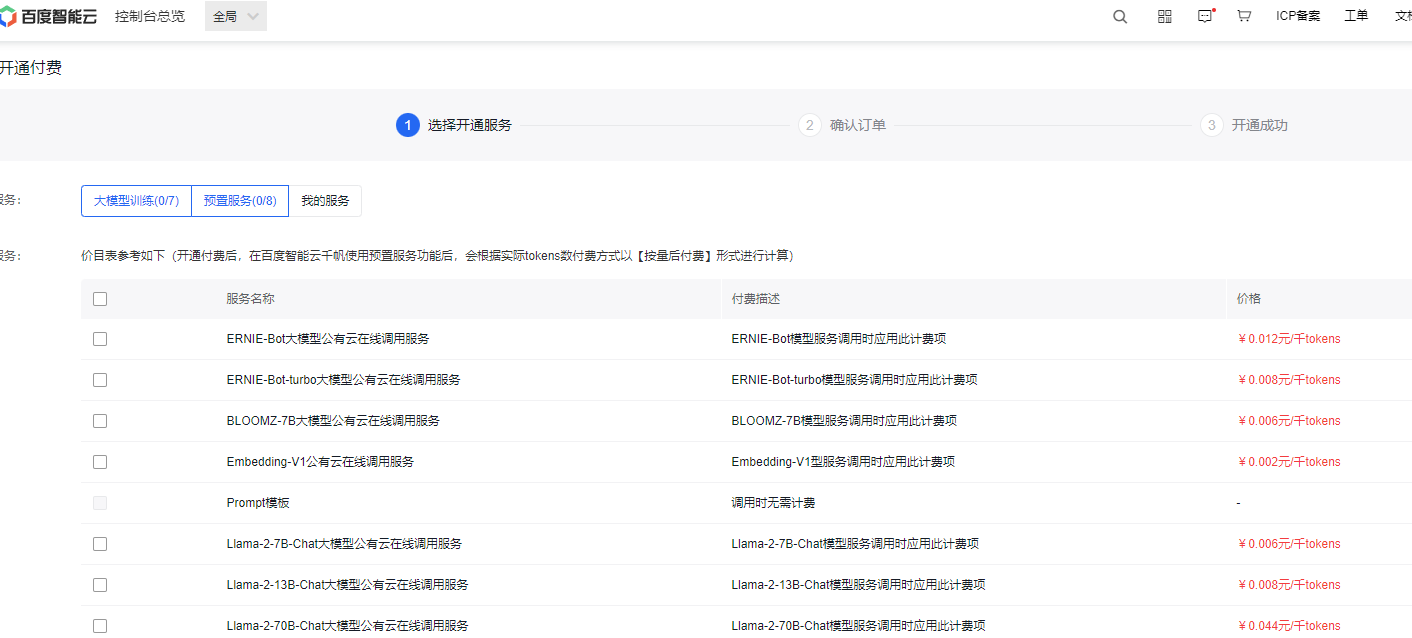Open ICP备案 link

(1298, 16)
